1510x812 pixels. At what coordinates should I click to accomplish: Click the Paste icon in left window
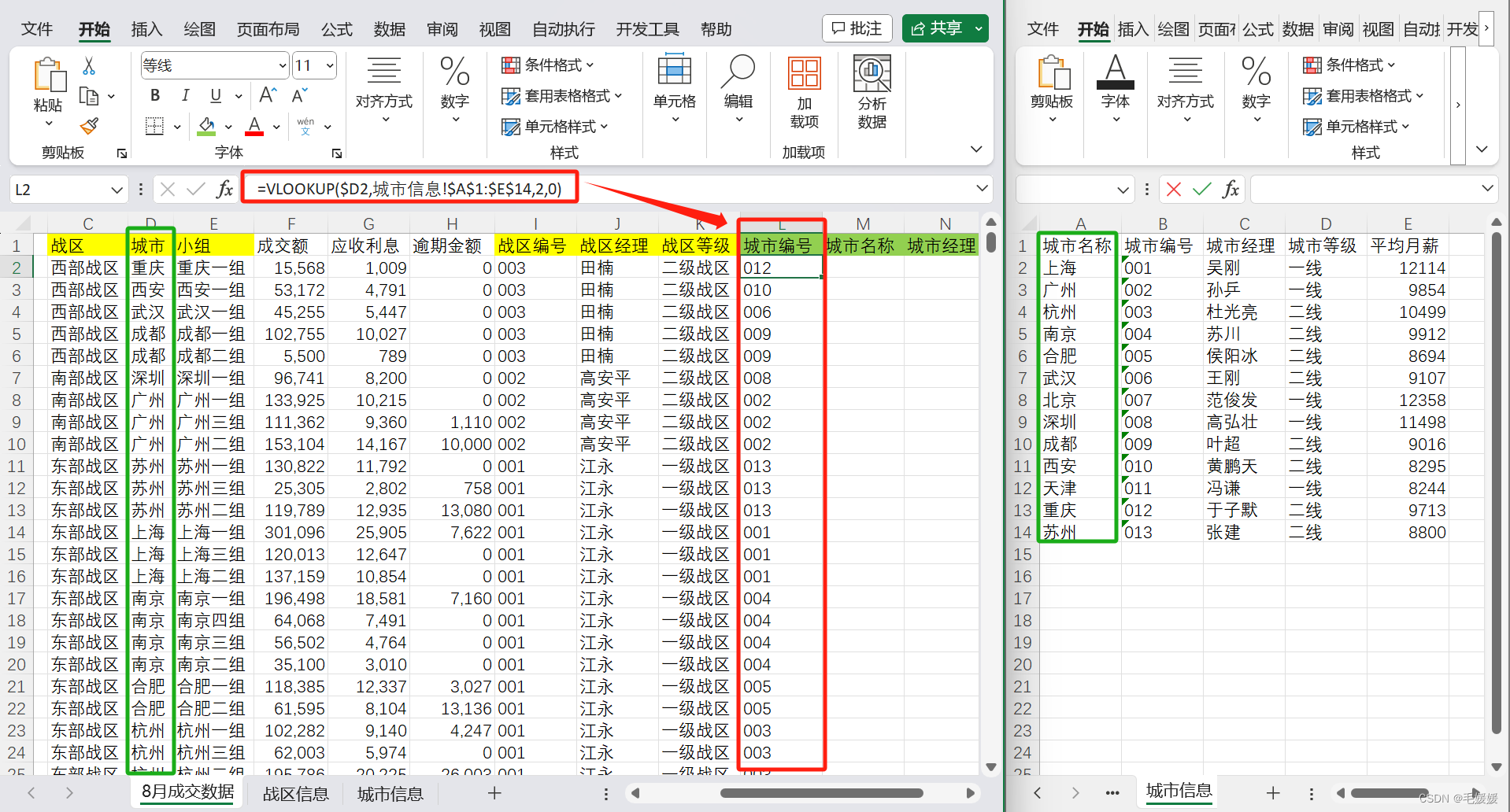point(49,76)
